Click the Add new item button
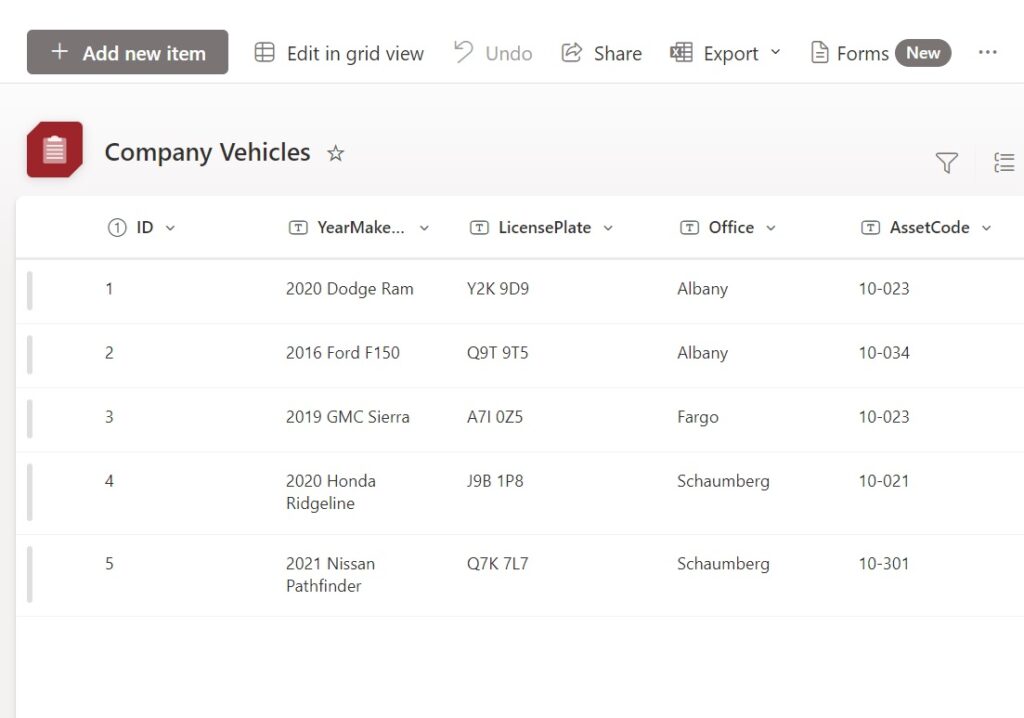The height and width of the screenshot is (718, 1024). point(127,52)
